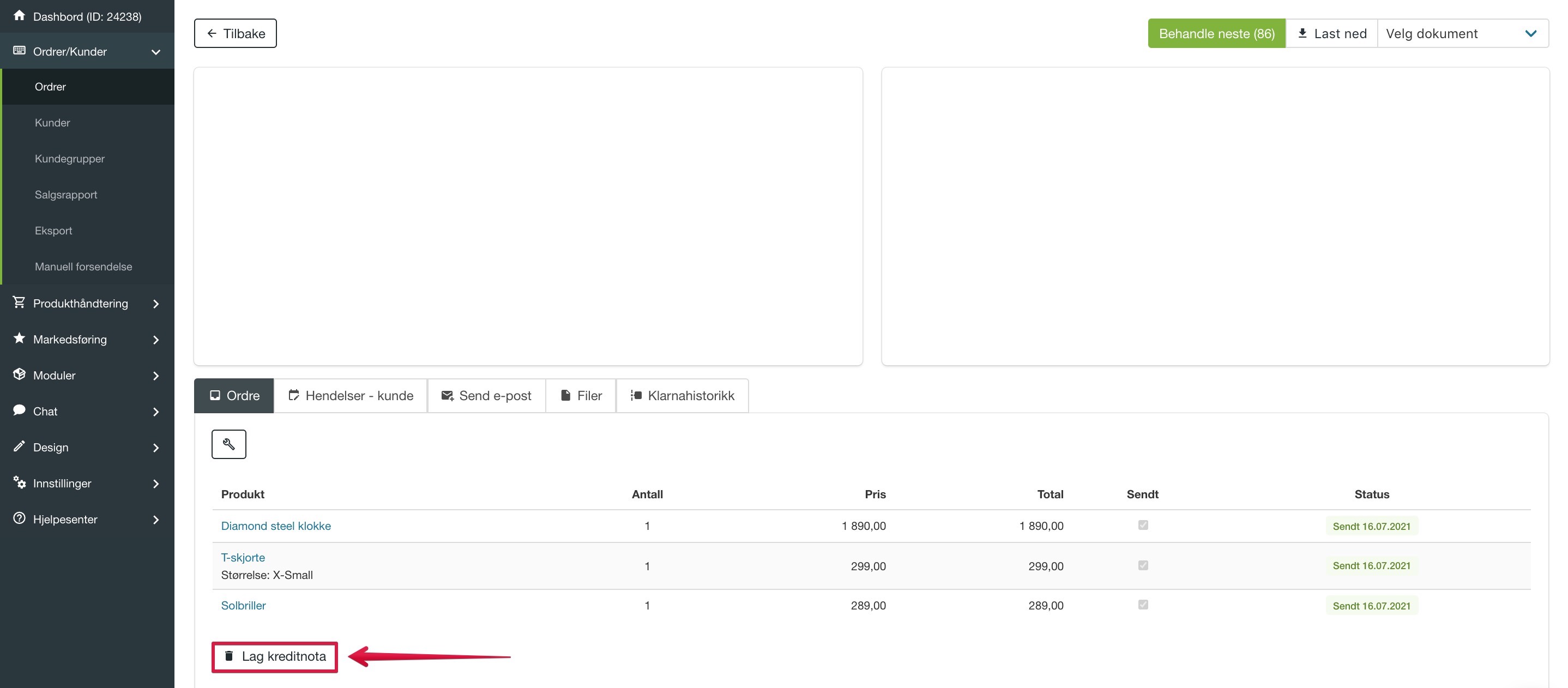Expand Hjelpesenter submenu arrow
1568x688 pixels.
pos(156,520)
